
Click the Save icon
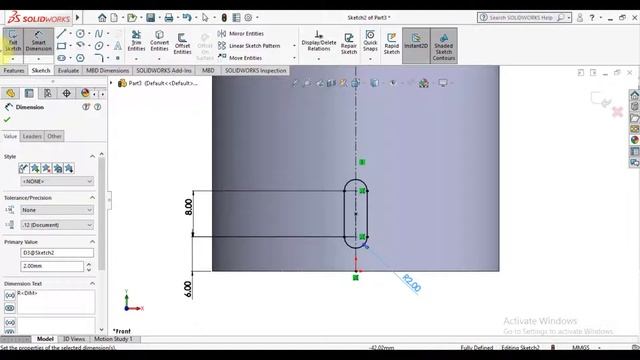[151, 18]
